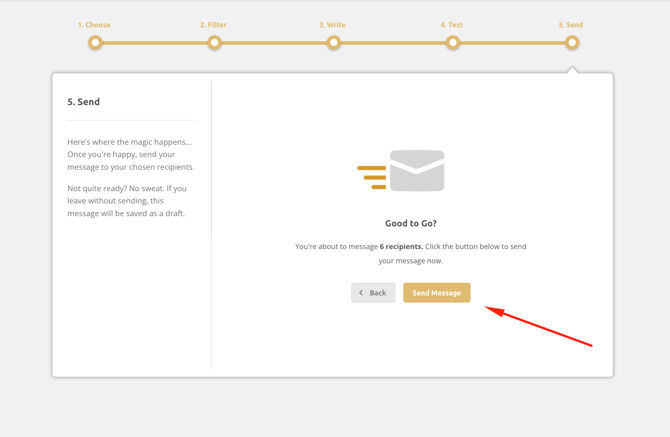This screenshot has width=670, height=437.
Task: Select the Choose step circle marker
Action: [x=95, y=43]
